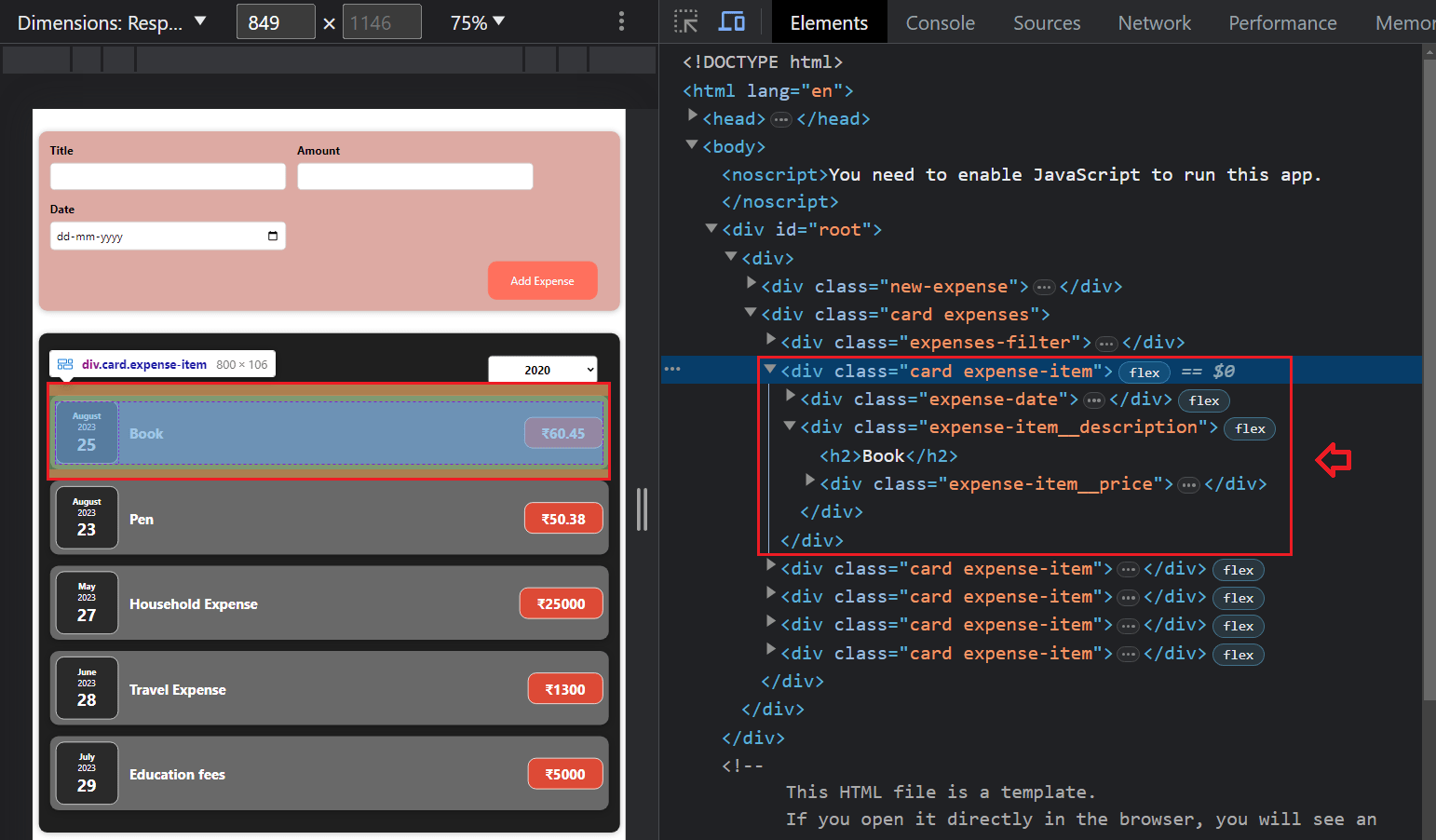Open DevTools customize menu (vertical dots icon)
This screenshot has height=840, width=1436.
[621, 21]
